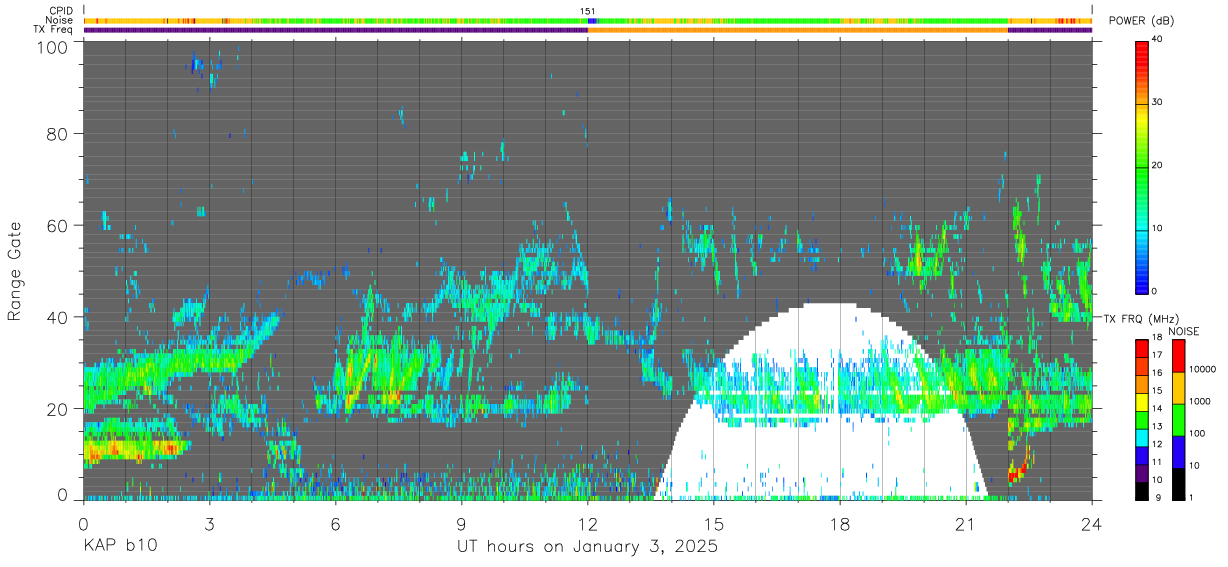Click the '30' tick on power scale
The image size is (1228, 567).
(x=1159, y=102)
